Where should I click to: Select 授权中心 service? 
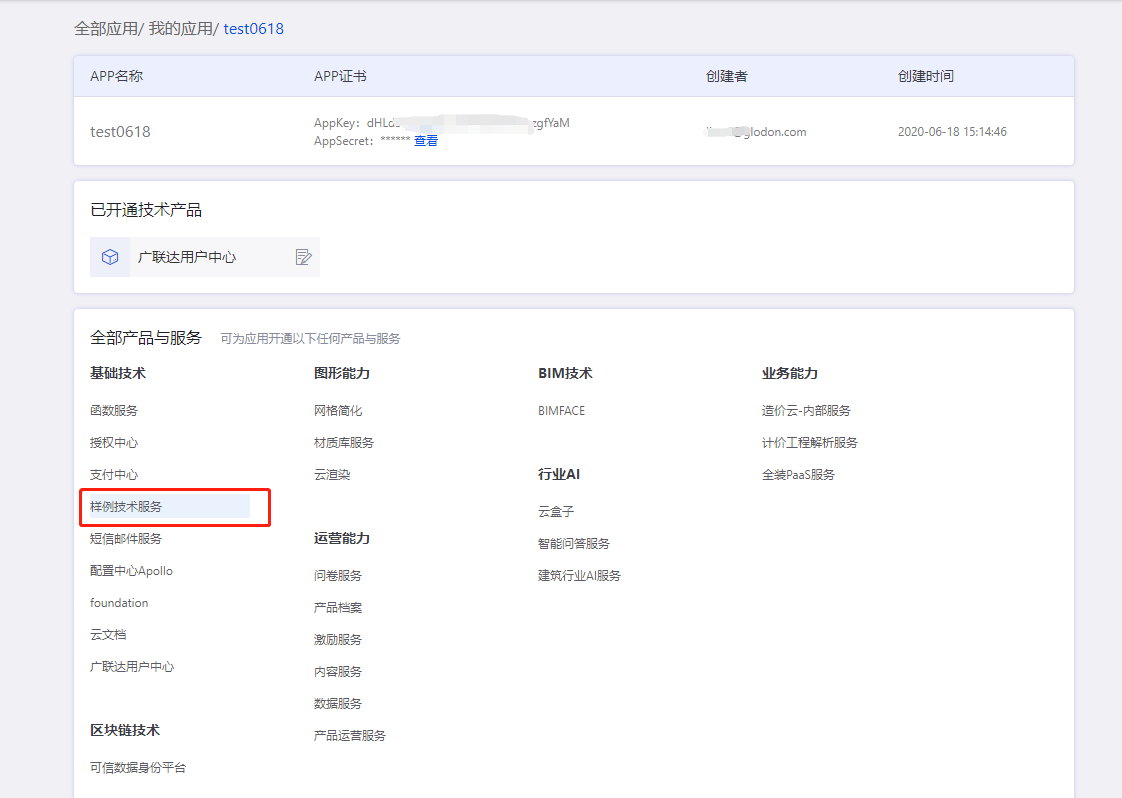(114, 443)
